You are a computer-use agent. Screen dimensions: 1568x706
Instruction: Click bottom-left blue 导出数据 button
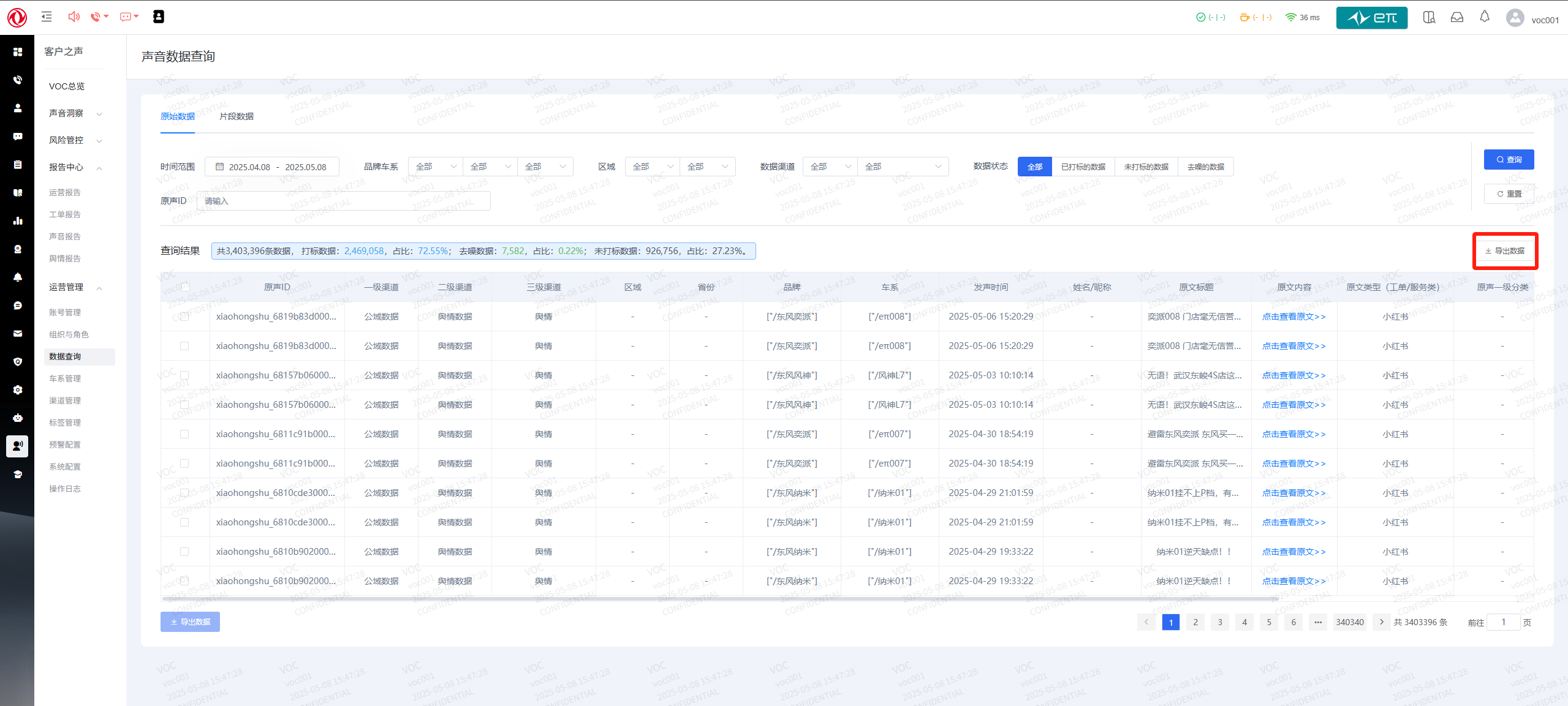coord(190,622)
